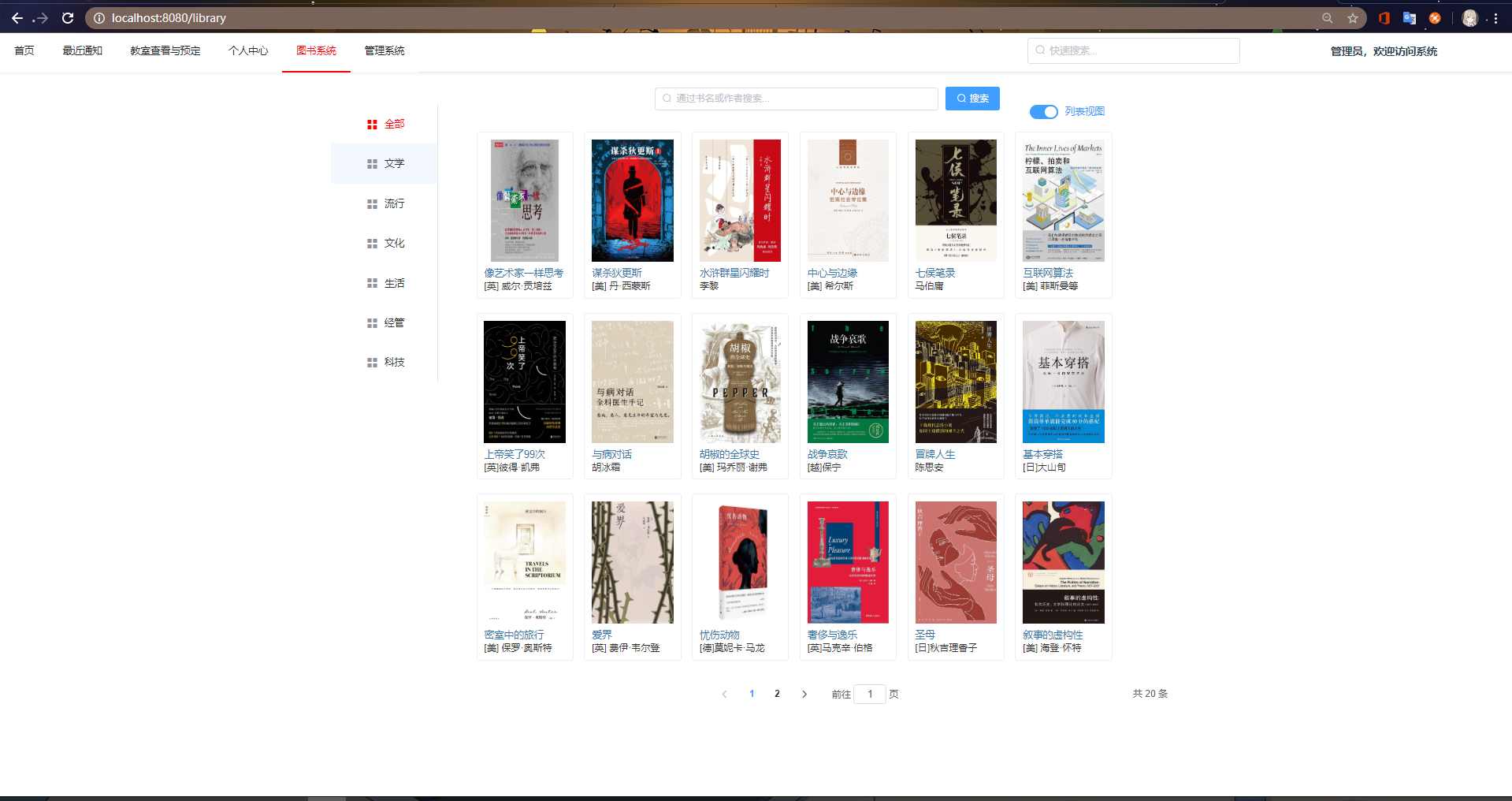Bookmark this page with the star icon
The image size is (1512, 801).
[x=1353, y=18]
